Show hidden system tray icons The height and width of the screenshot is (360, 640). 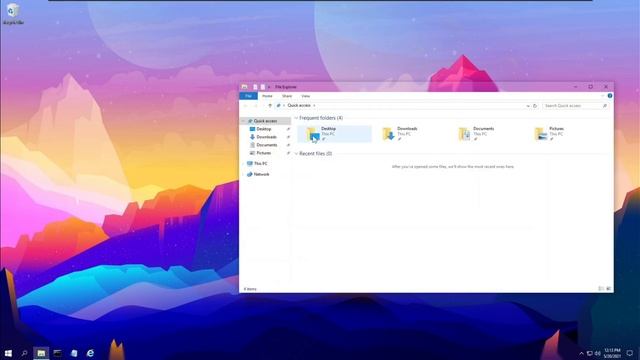coord(581,353)
